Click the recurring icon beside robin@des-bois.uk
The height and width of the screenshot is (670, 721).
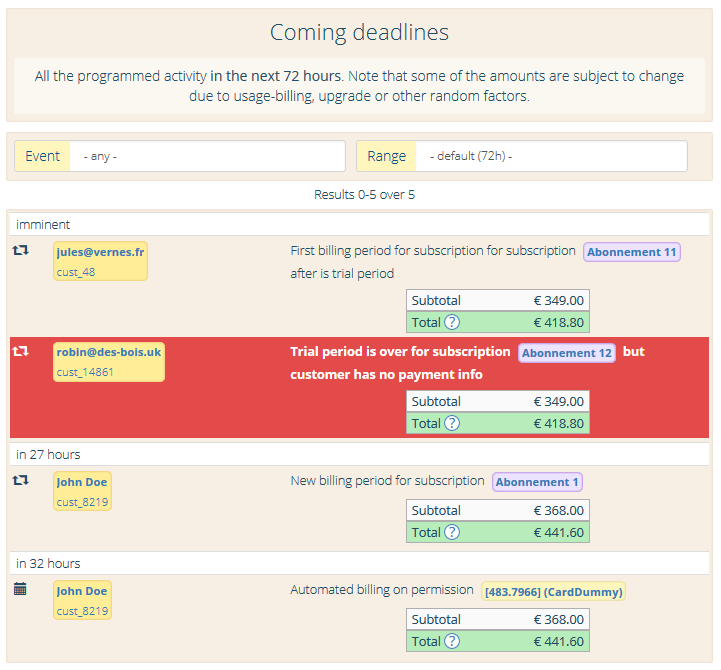click(20, 352)
